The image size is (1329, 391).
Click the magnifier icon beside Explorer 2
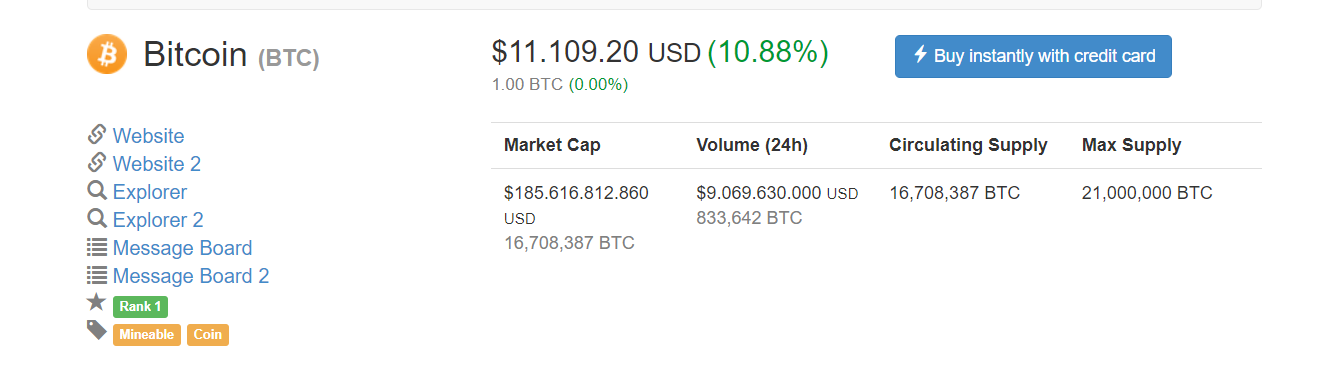click(97, 218)
